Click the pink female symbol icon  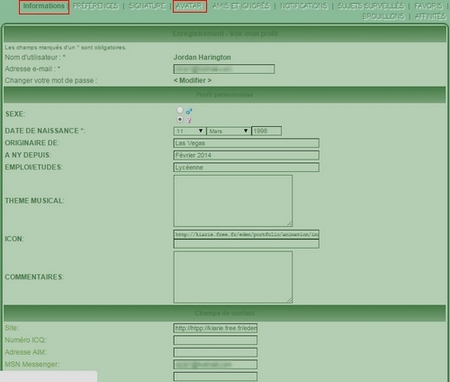point(189,120)
